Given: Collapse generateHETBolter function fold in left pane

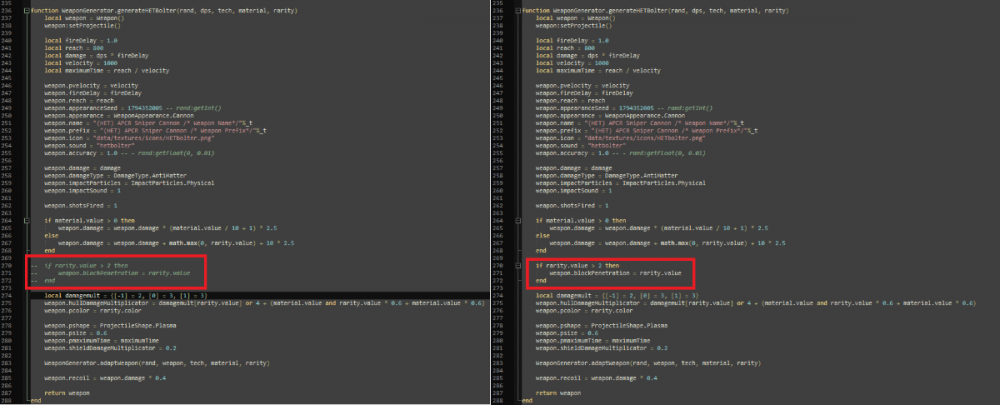Looking at the screenshot, I should pos(27,11).
